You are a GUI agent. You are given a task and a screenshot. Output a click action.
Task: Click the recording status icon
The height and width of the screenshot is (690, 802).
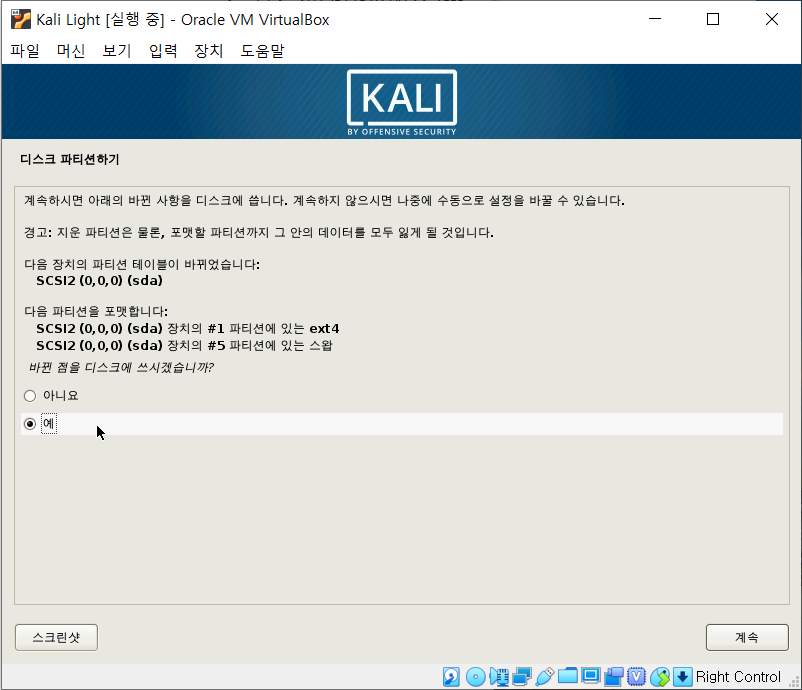coord(614,677)
